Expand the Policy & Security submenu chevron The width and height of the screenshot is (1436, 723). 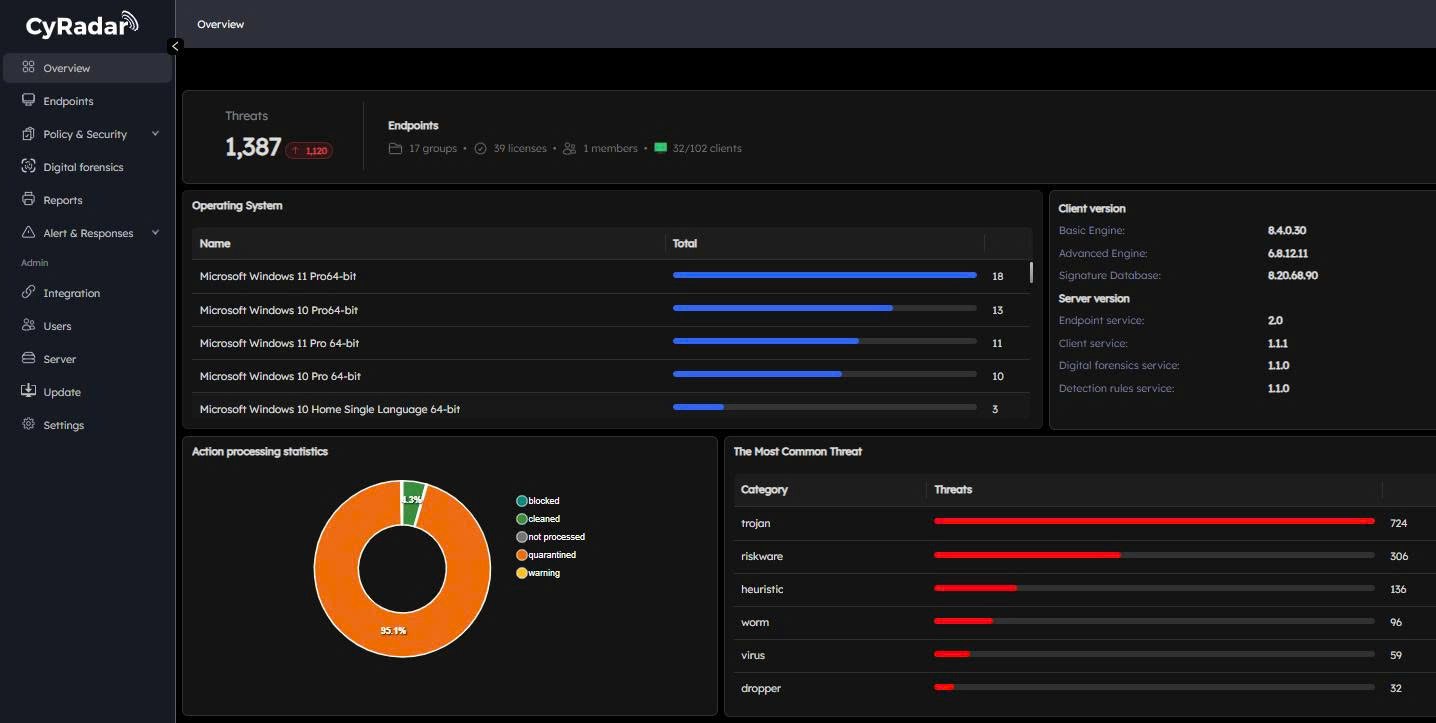[x=155, y=134]
